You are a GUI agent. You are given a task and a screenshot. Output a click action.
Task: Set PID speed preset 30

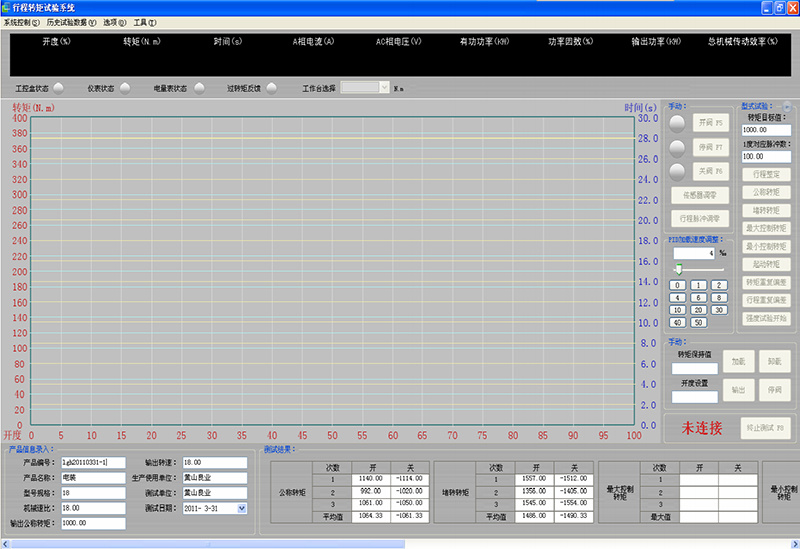coord(719,310)
